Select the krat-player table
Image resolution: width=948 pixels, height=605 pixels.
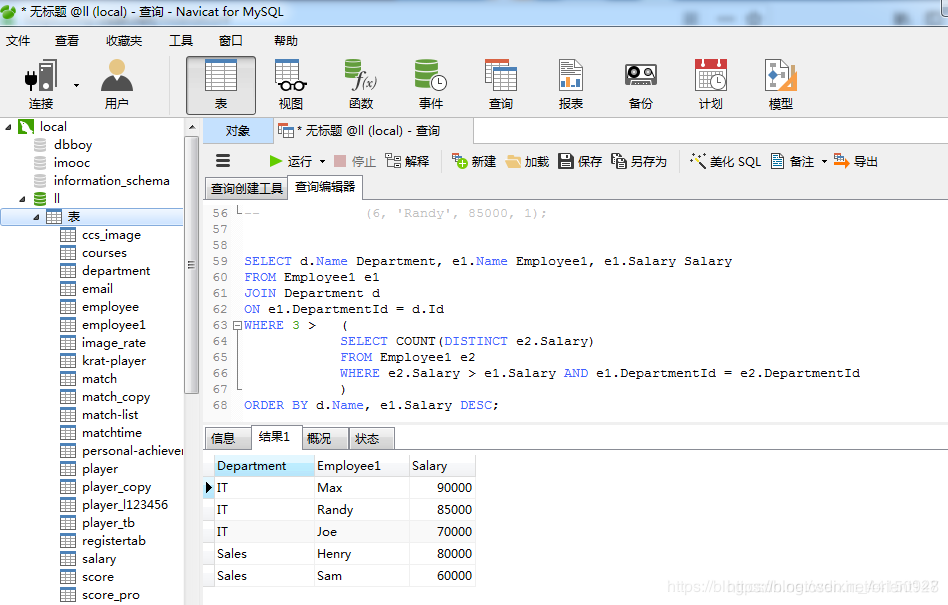pos(114,361)
